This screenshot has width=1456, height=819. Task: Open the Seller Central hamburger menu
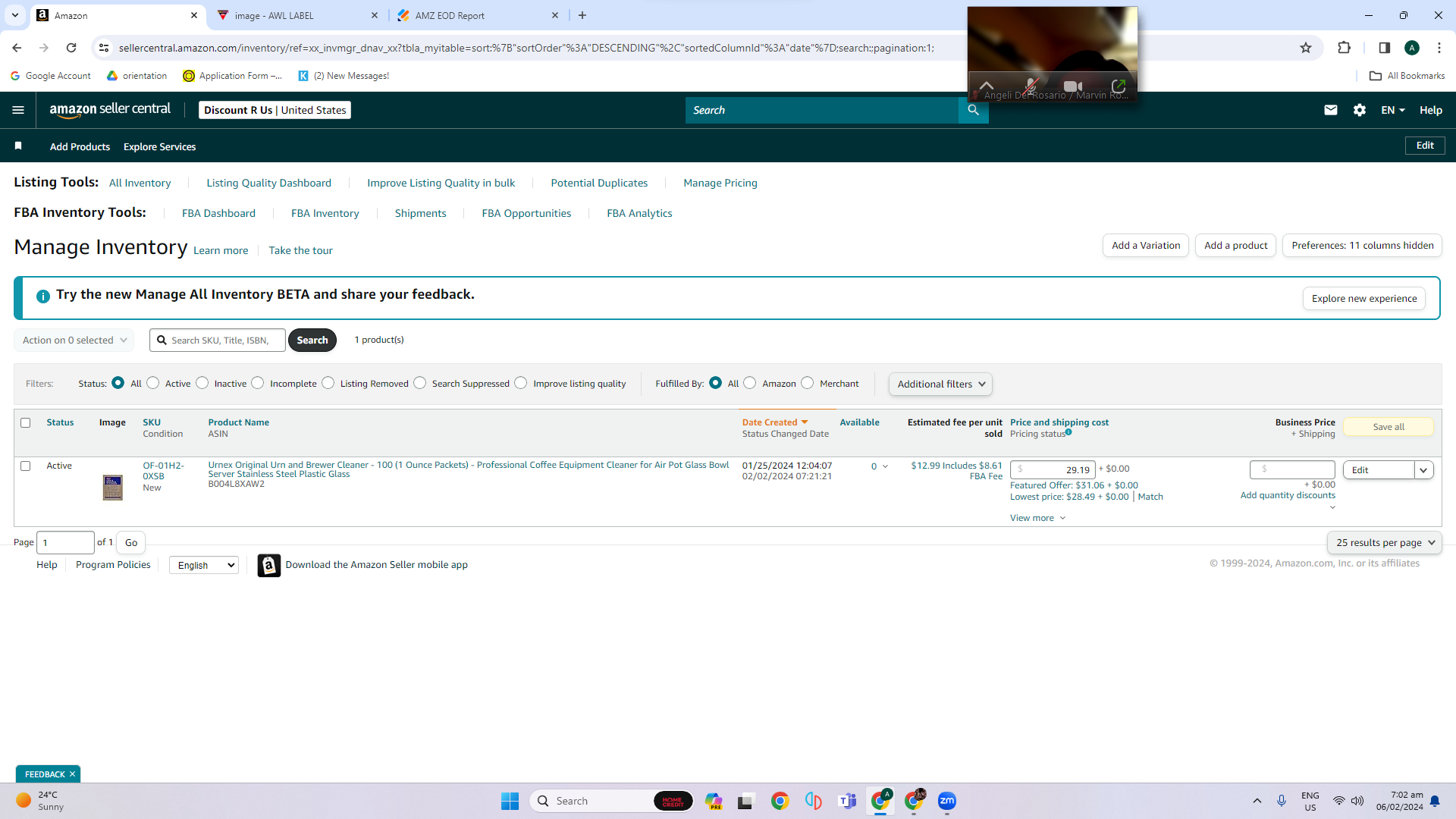point(18,110)
